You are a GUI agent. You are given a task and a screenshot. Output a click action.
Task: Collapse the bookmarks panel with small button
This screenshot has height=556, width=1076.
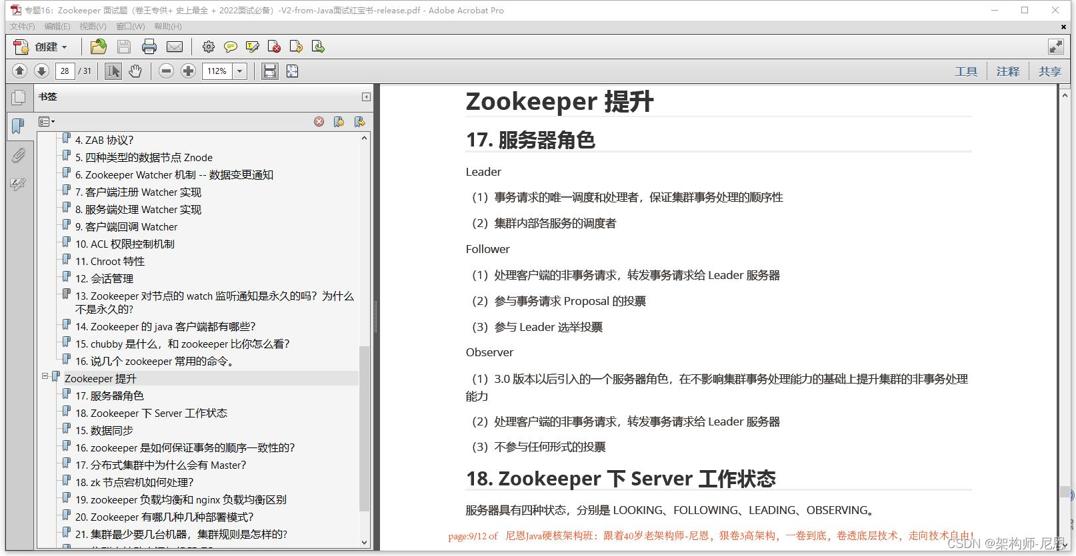click(x=366, y=97)
